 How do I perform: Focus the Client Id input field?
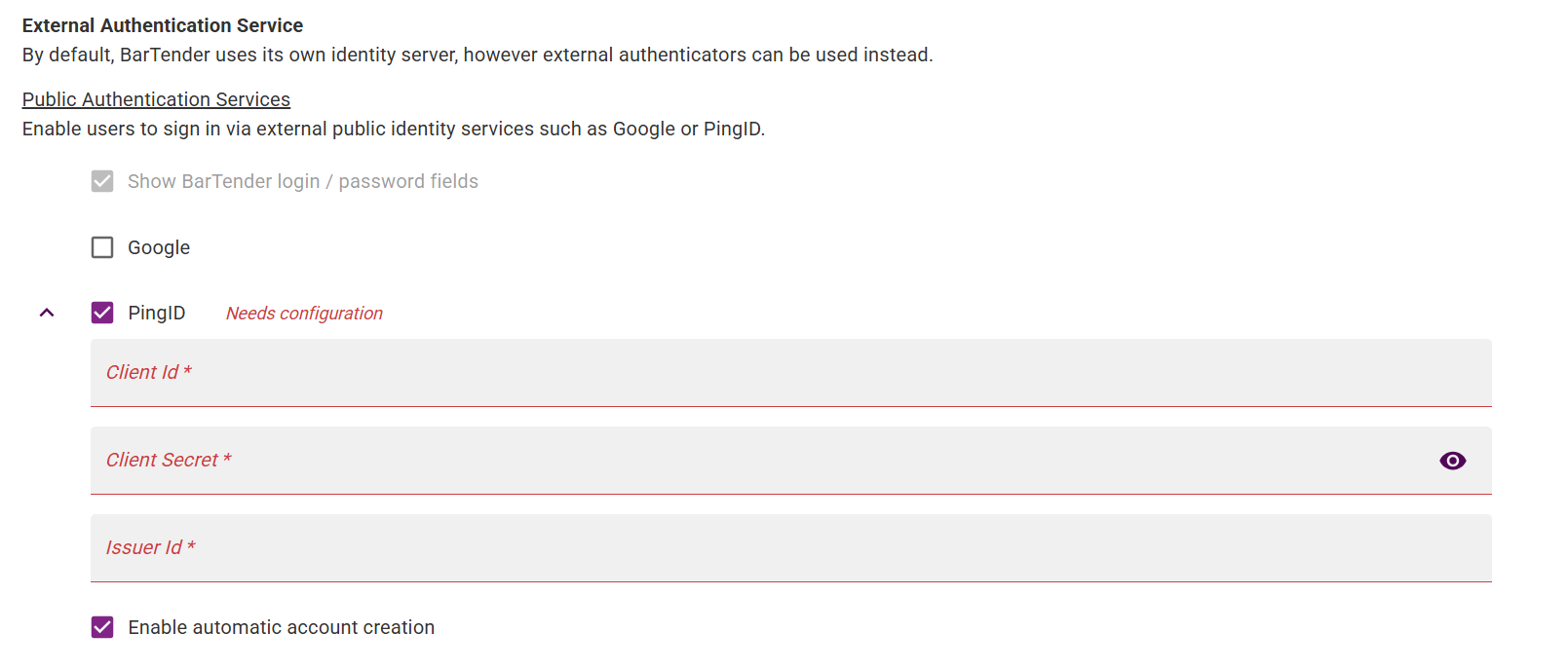[x=791, y=373]
